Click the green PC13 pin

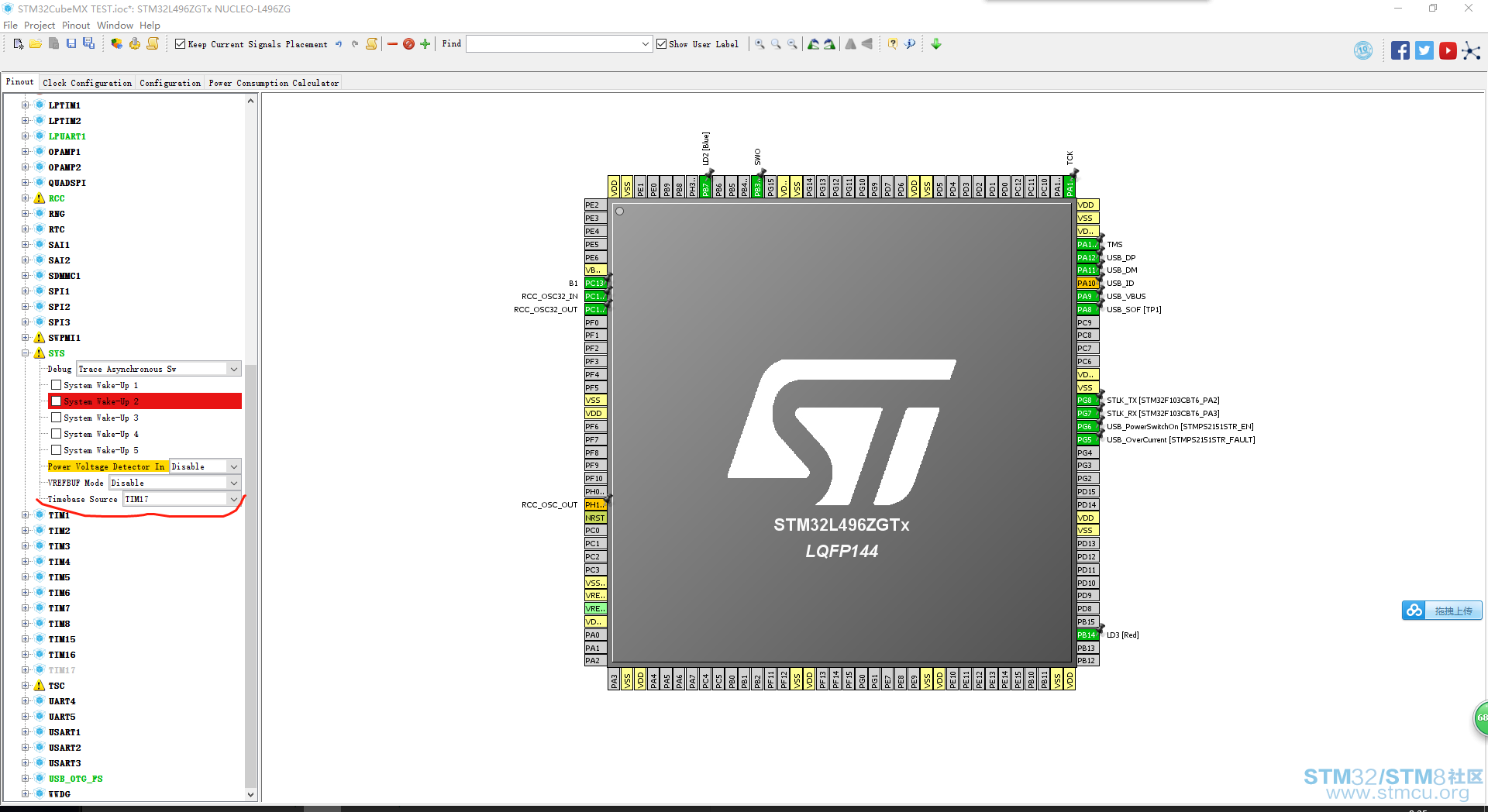coord(594,284)
